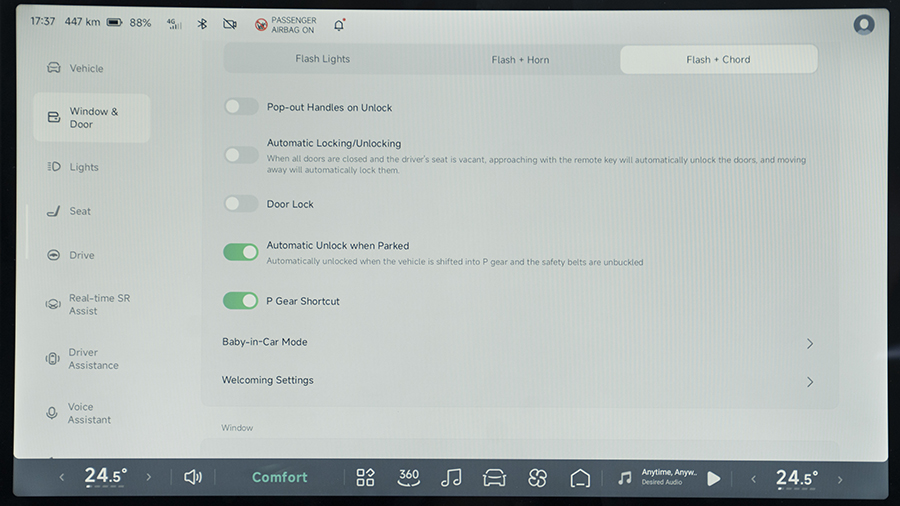This screenshot has height=506, width=900.
Task: Open the climate fan icon
Action: pyautogui.click(x=537, y=478)
